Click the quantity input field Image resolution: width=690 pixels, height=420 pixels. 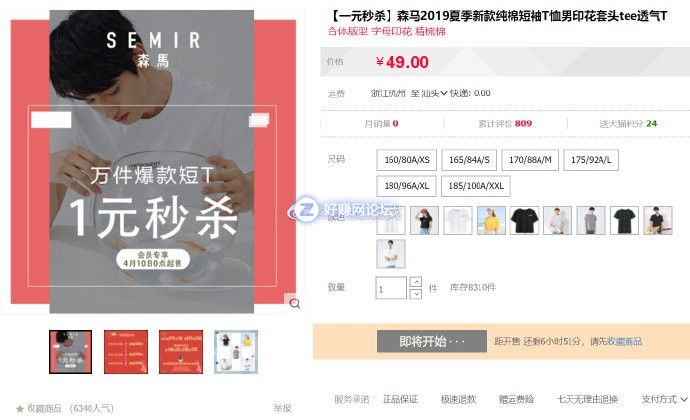(391, 288)
